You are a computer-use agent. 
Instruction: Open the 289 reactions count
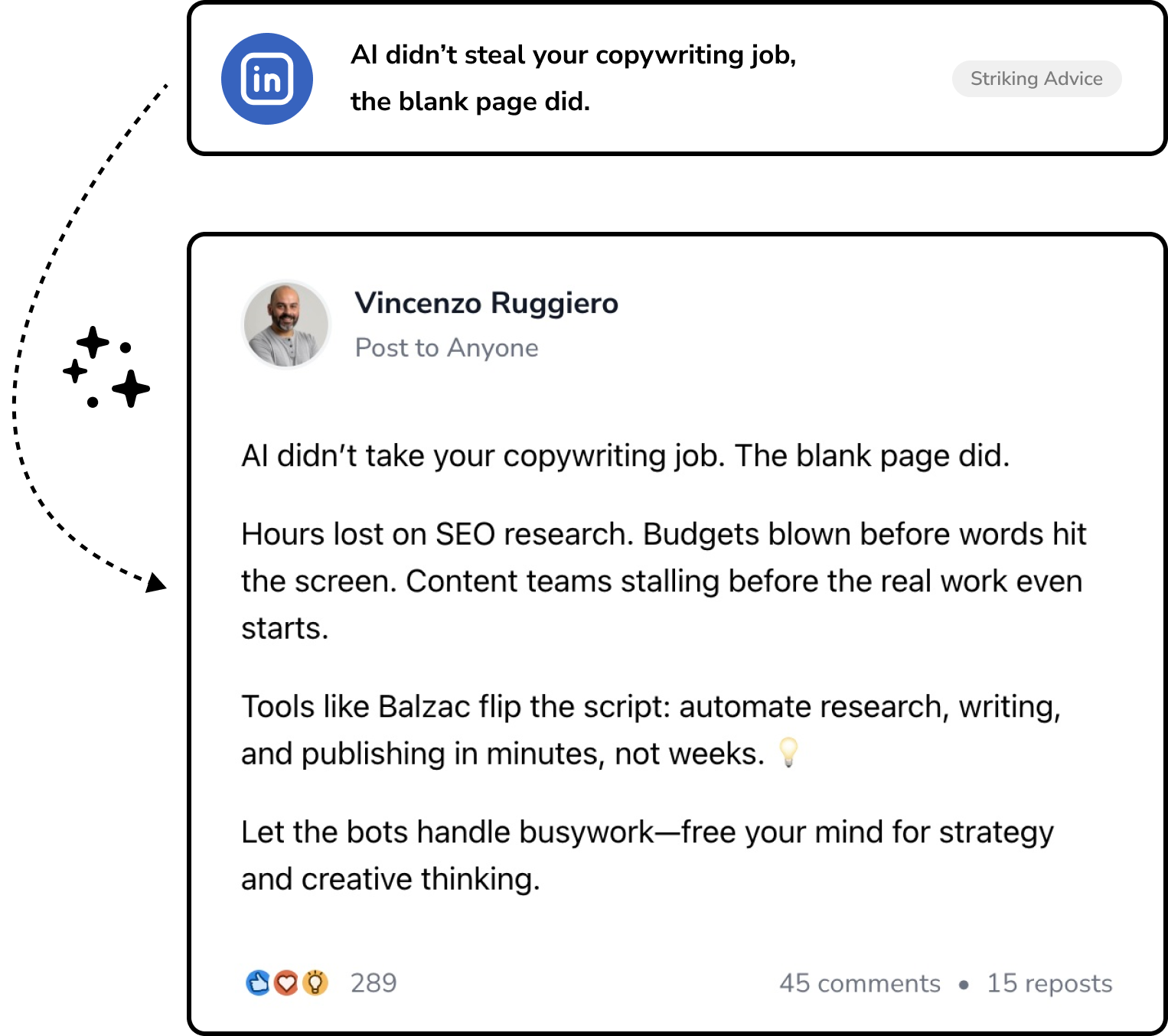(374, 982)
